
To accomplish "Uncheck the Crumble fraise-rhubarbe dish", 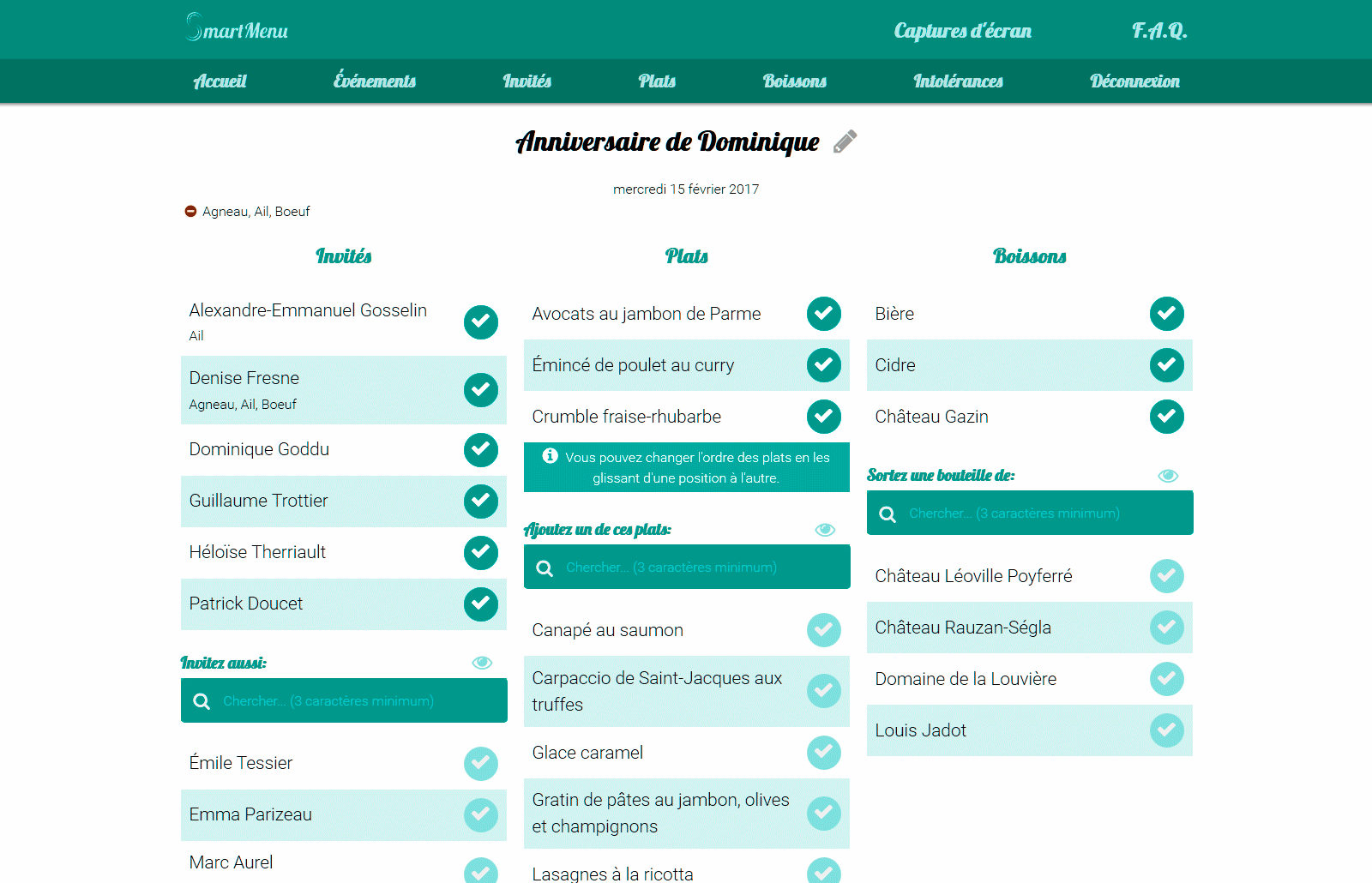I will 824,417.
